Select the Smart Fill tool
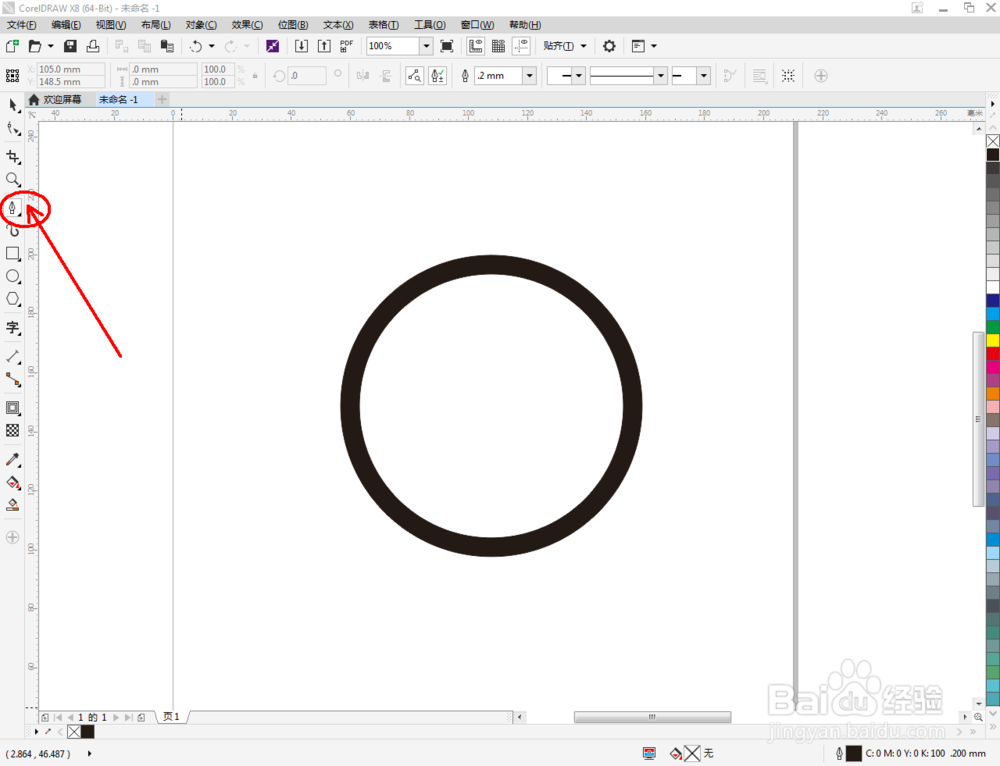This screenshot has height=766, width=1000. [13, 505]
